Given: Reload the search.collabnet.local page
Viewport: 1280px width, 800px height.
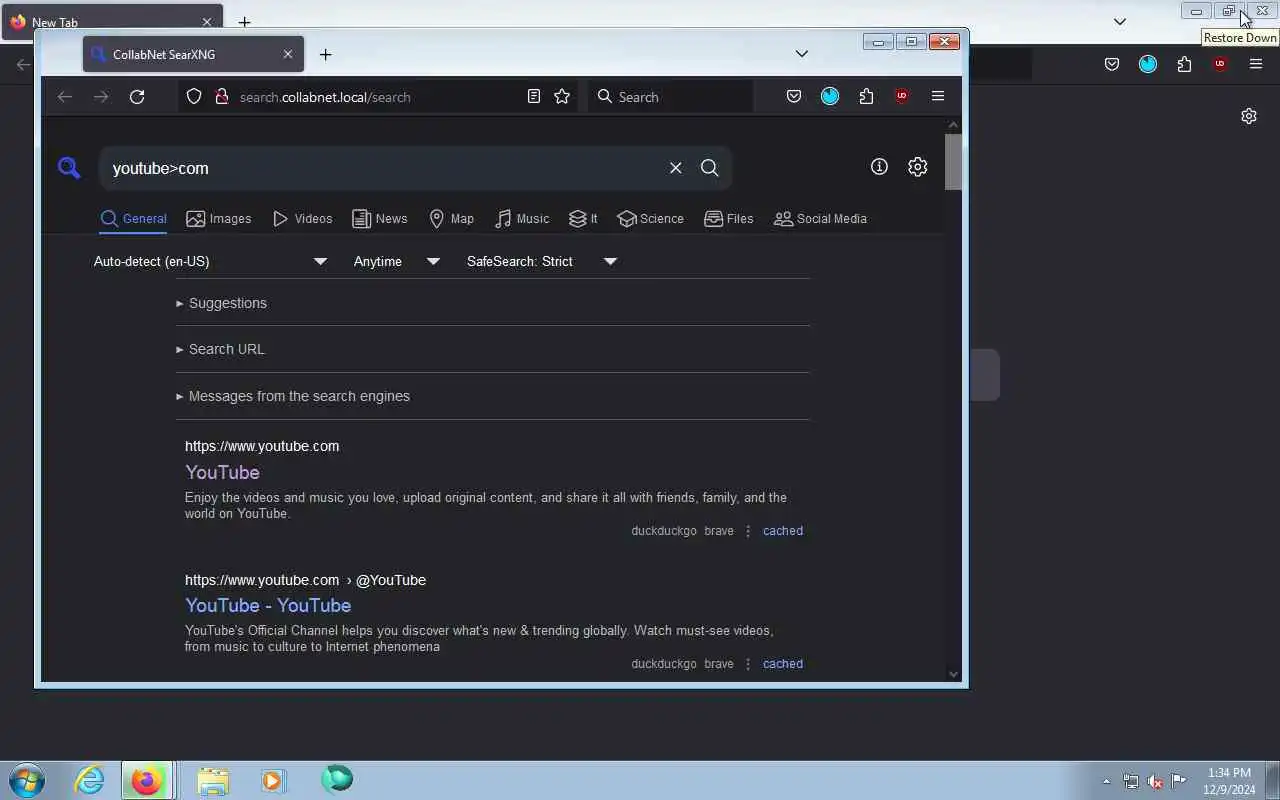Looking at the screenshot, I should coord(137,97).
